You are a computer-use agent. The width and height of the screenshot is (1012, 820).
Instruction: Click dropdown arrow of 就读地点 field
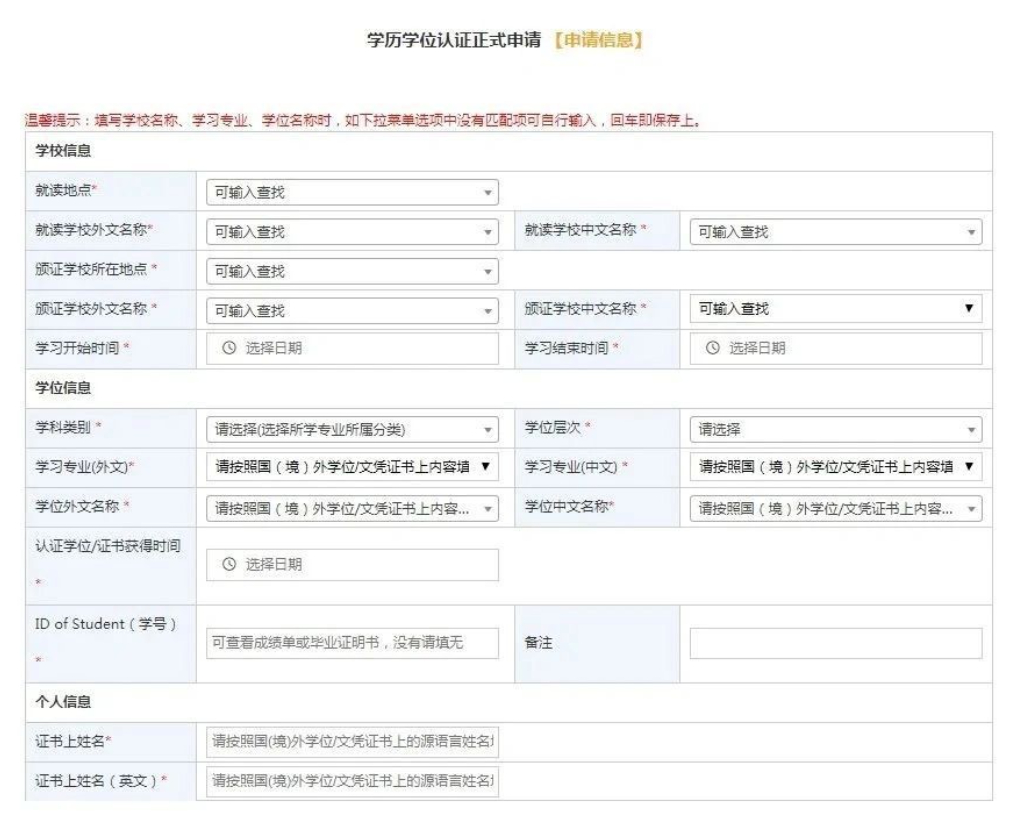[x=487, y=192]
